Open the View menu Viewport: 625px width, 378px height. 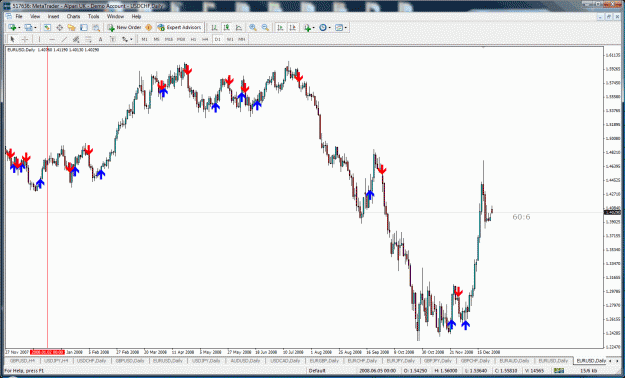[x=35, y=16]
